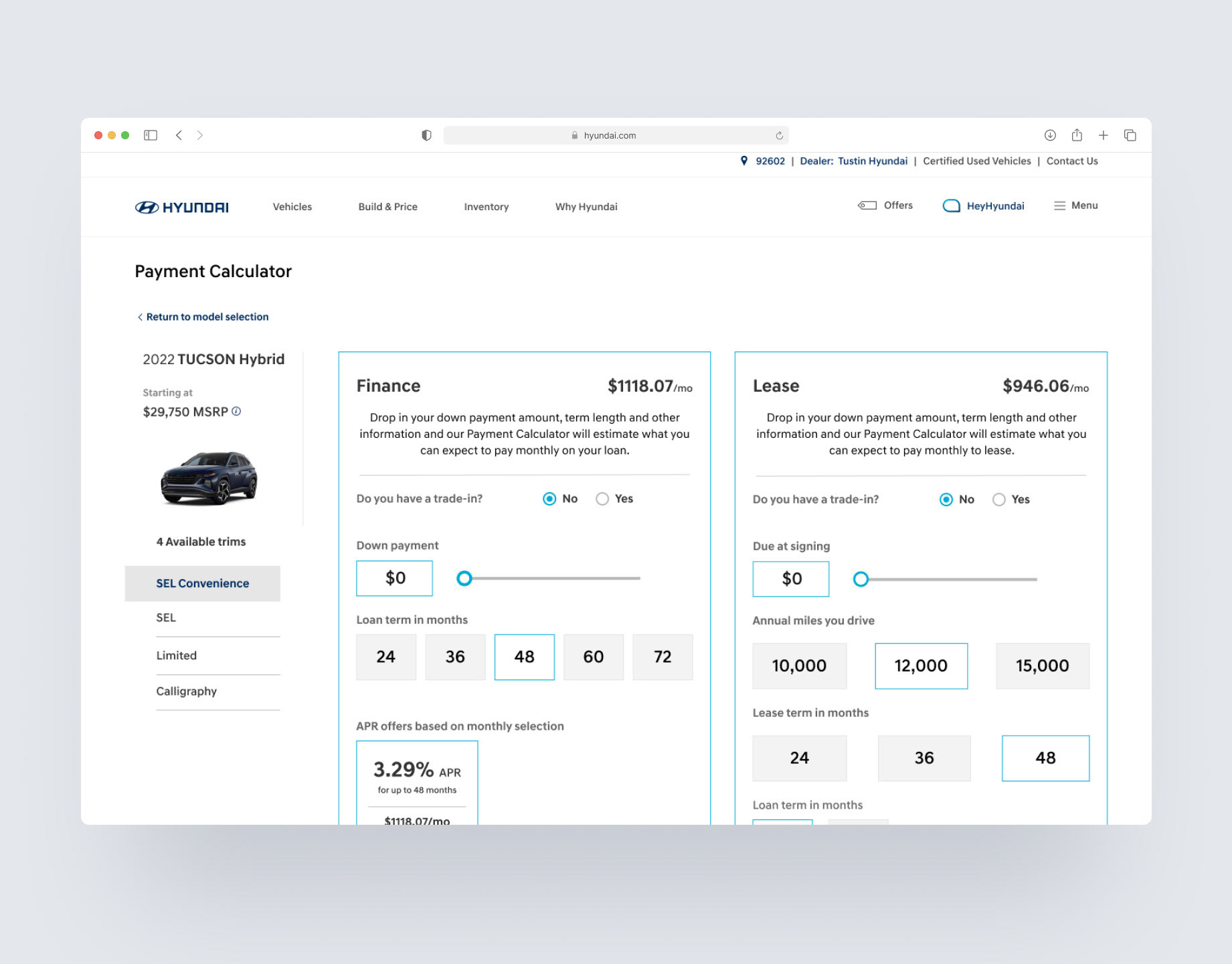This screenshot has height=964, width=1232.
Task: Open Build & Price menu item
Action: (x=388, y=207)
